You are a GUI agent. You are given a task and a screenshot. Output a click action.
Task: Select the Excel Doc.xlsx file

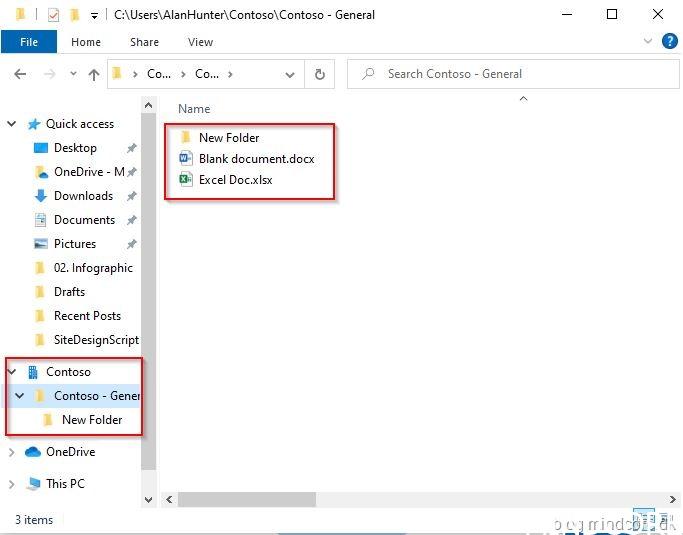tap(235, 180)
